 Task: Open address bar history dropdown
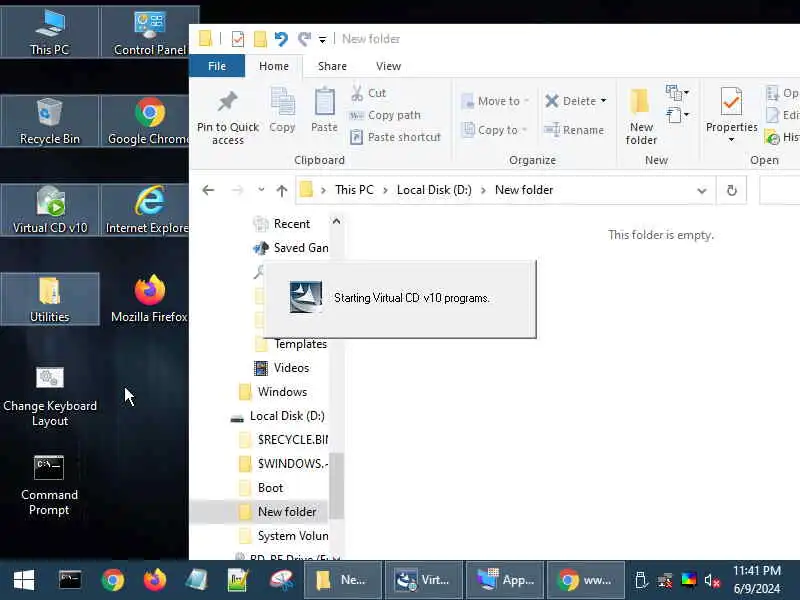coord(702,190)
